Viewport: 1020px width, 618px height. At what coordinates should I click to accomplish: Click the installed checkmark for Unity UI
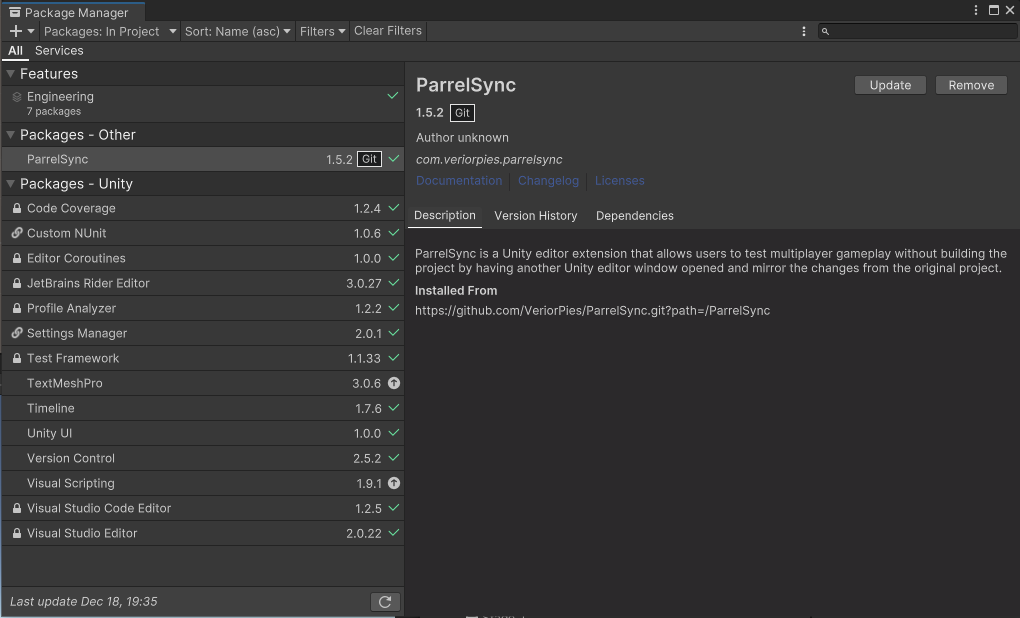pos(394,433)
